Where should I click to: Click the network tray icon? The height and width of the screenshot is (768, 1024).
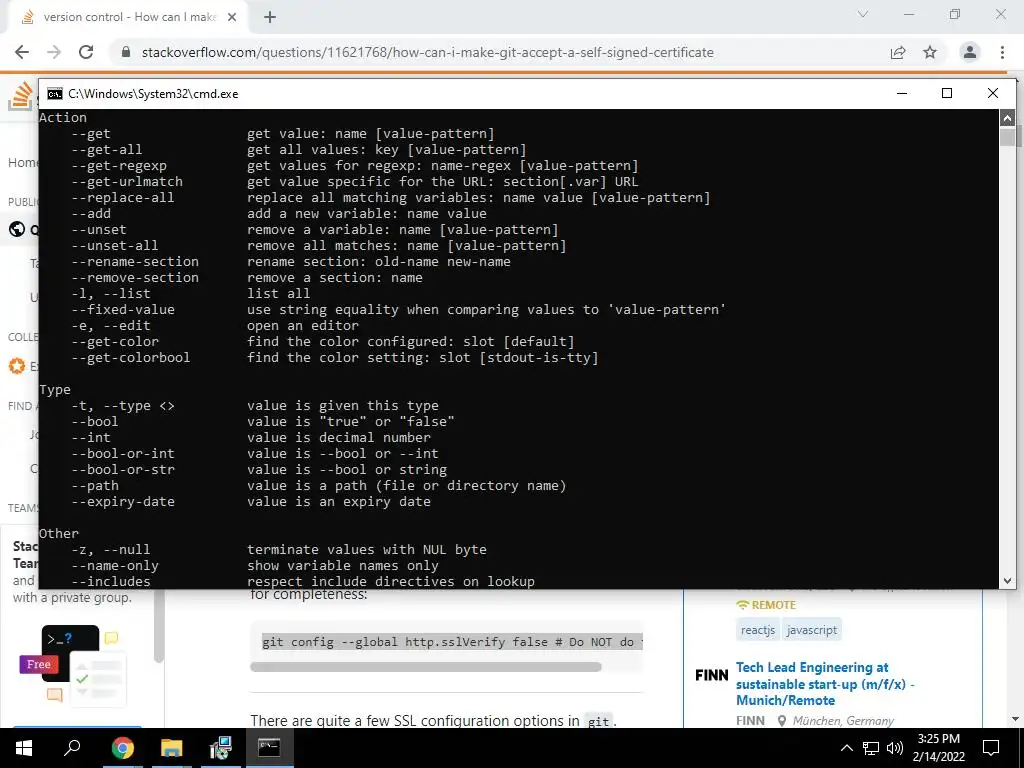point(871,748)
